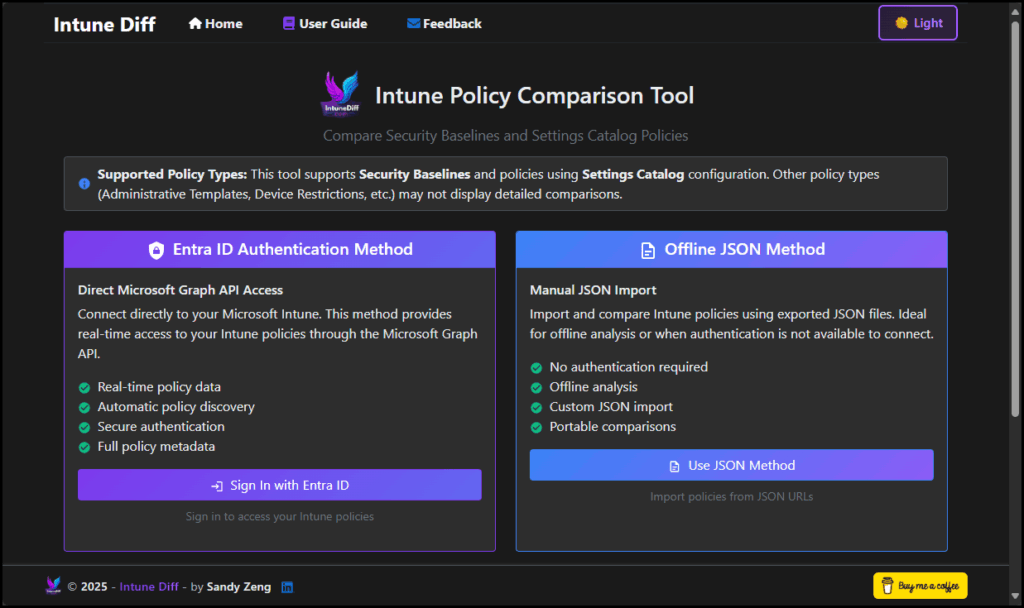Open the Intune Diff footer link
1024x608 pixels.
pos(149,586)
